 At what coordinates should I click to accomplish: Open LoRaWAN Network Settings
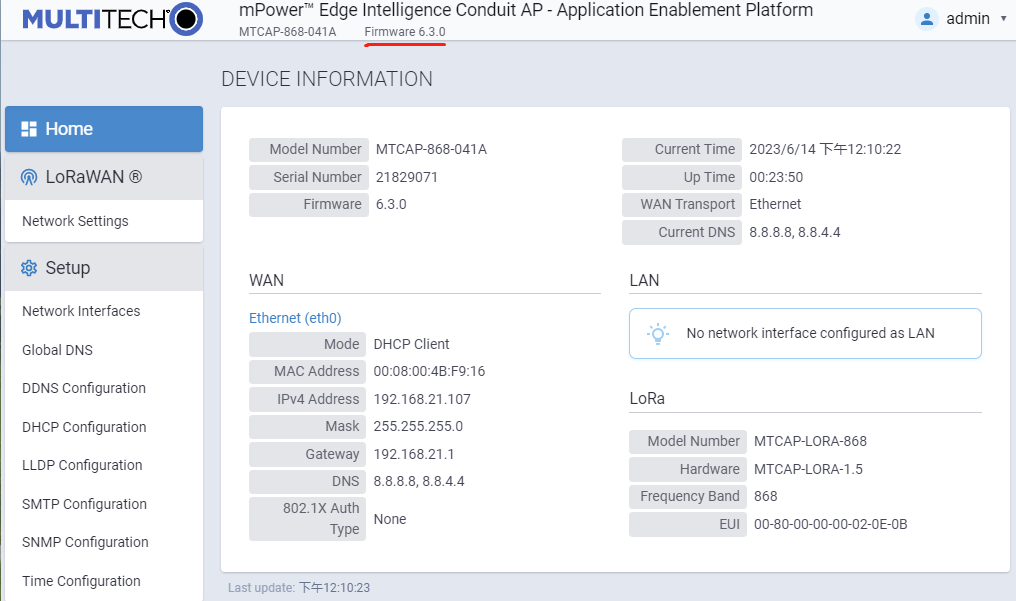click(x=75, y=221)
